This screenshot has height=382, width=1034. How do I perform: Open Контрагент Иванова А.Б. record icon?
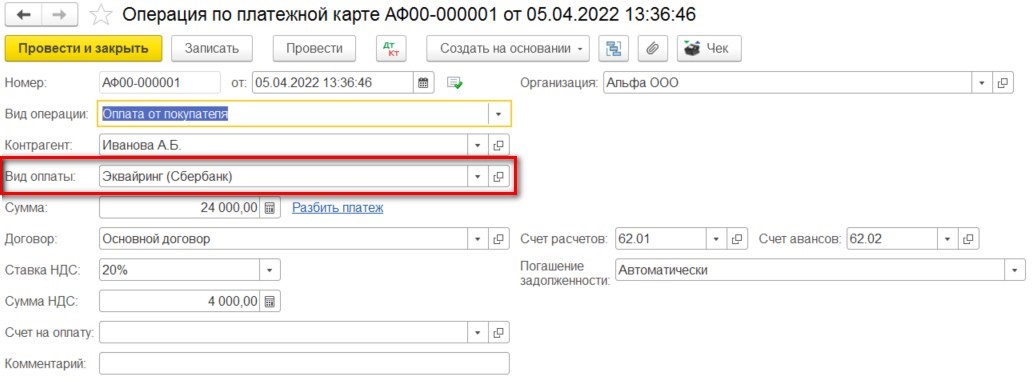(499, 145)
